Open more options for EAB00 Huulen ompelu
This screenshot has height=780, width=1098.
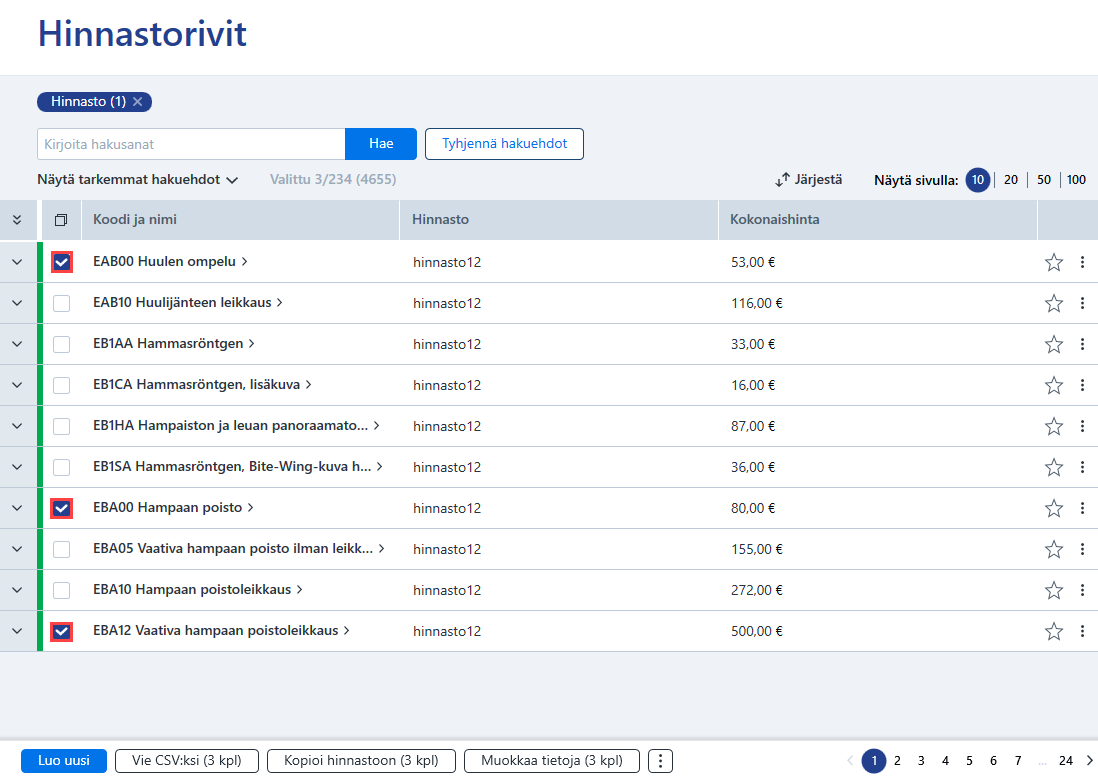point(1083,262)
